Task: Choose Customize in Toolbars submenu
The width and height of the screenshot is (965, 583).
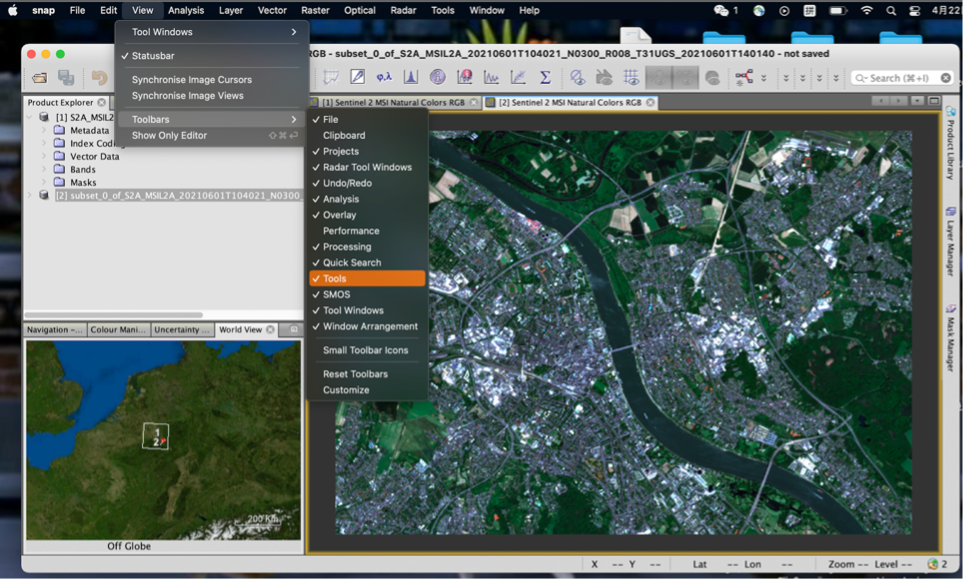Action: pos(346,390)
